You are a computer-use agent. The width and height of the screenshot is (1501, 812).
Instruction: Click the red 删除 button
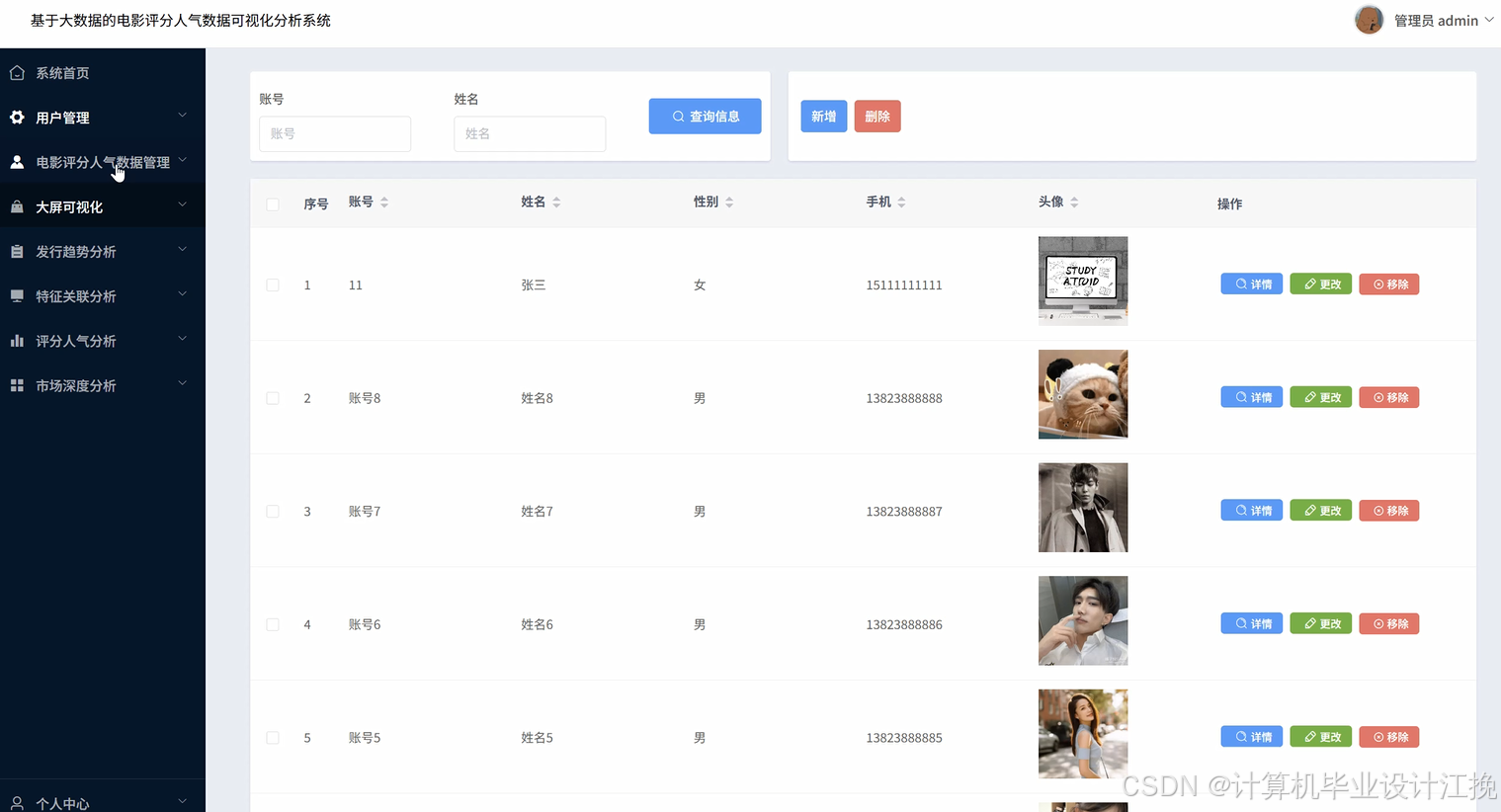(877, 117)
